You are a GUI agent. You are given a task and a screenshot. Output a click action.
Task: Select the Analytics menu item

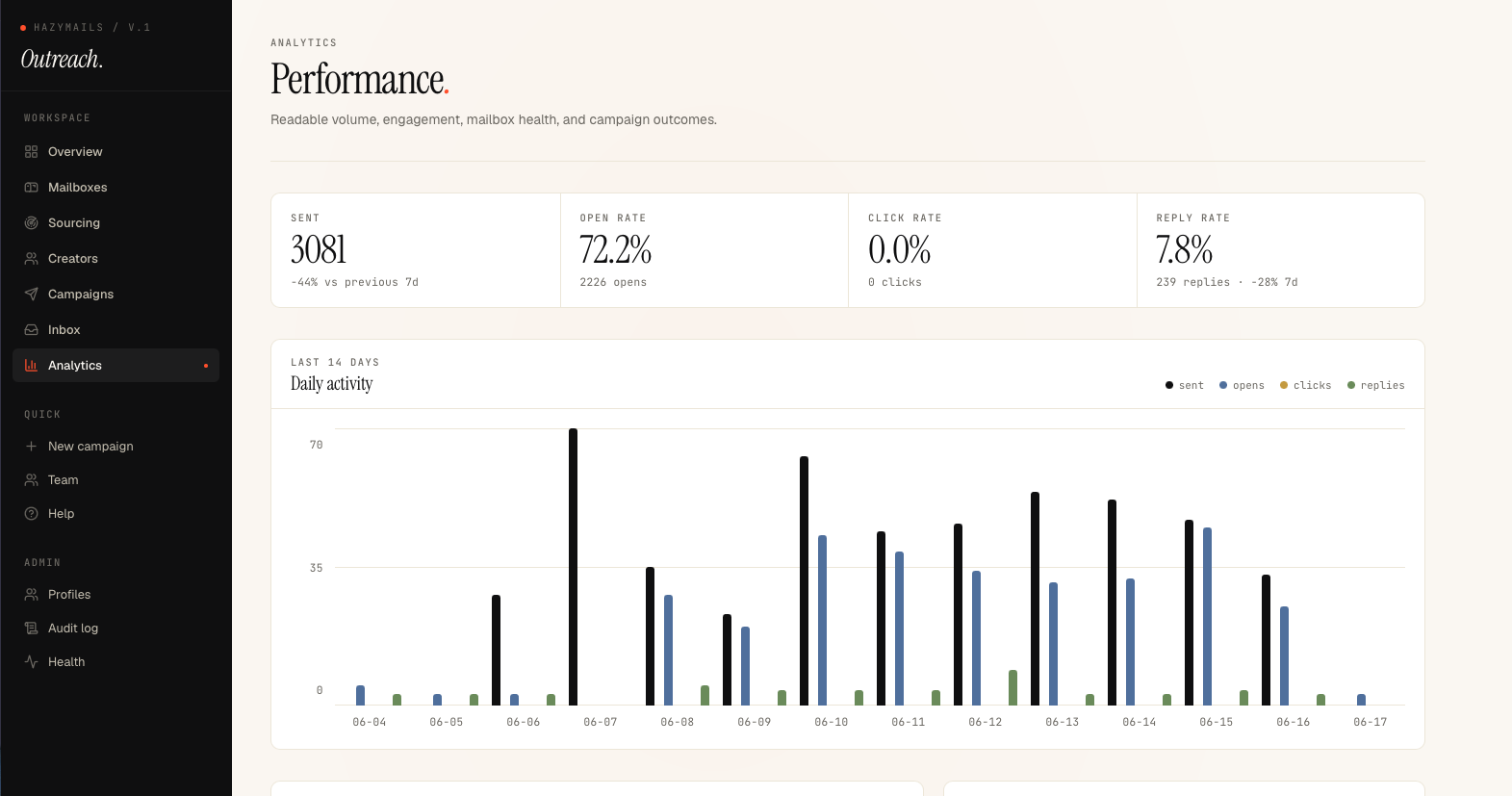[115, 366]
